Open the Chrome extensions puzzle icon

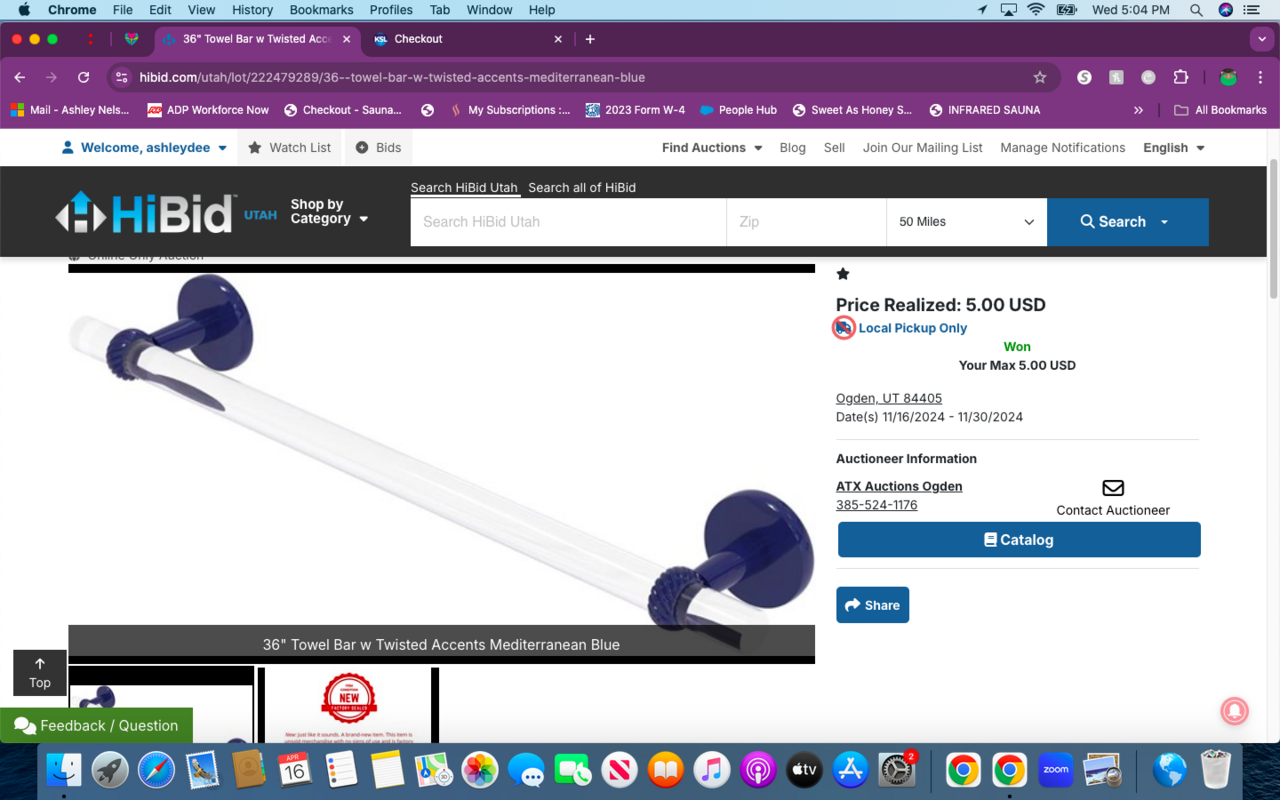(1181, 77)
